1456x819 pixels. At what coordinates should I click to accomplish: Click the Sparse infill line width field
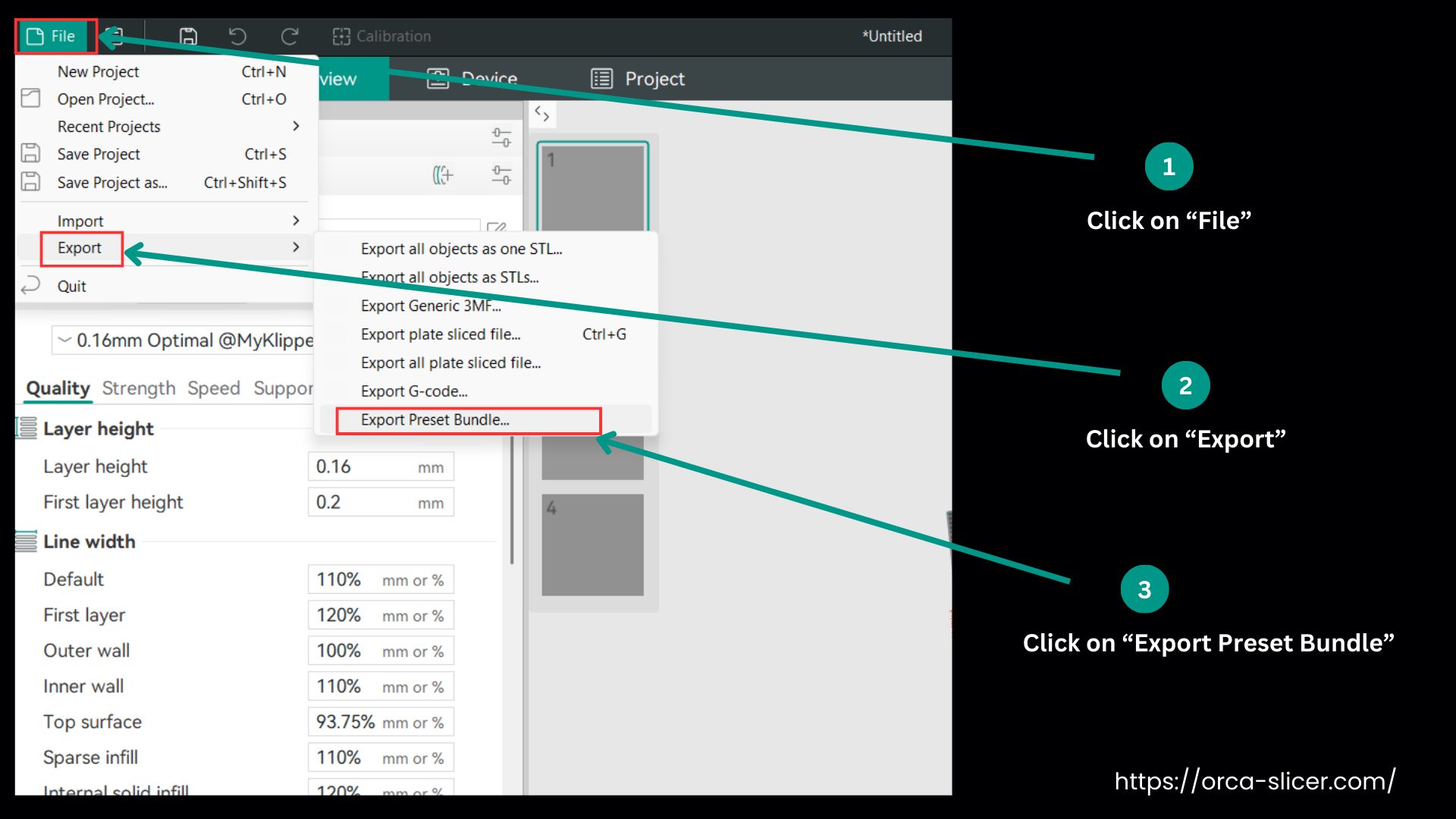pos(381,758)
